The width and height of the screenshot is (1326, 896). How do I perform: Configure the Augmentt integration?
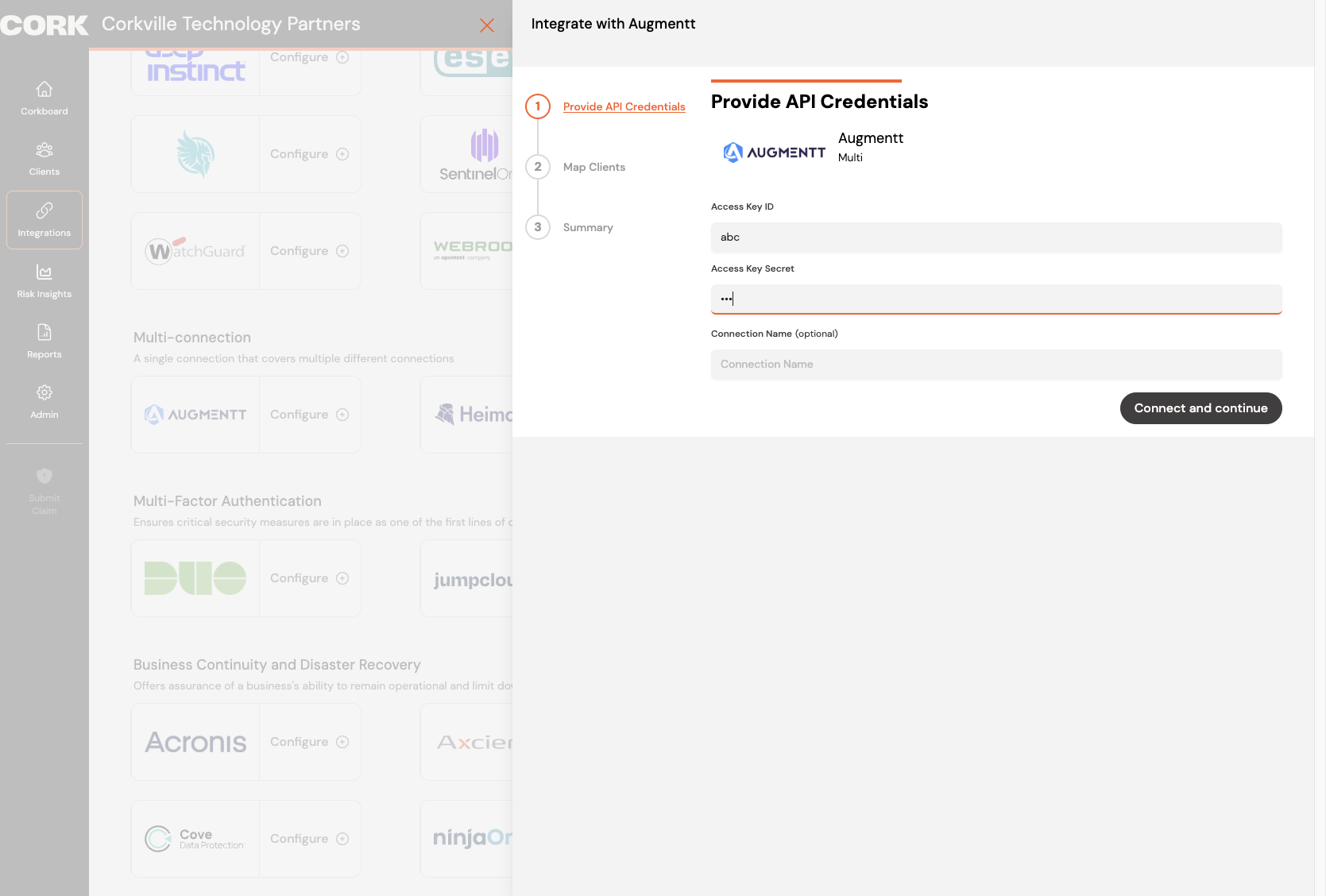coord(310,415)
